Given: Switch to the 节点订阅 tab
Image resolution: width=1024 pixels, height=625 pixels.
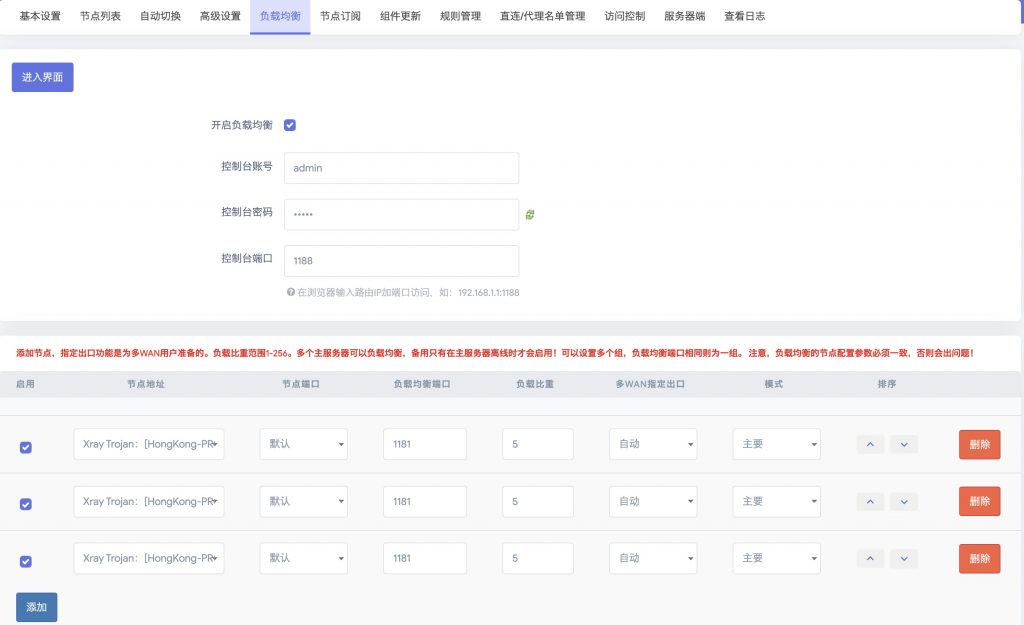Looking at the screenshot, I should click(340, 16).
